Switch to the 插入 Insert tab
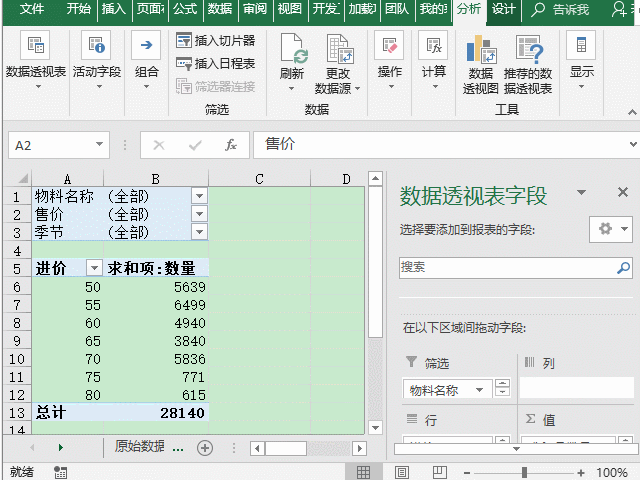This screenshot has width=640, height=480. [113, 9]
